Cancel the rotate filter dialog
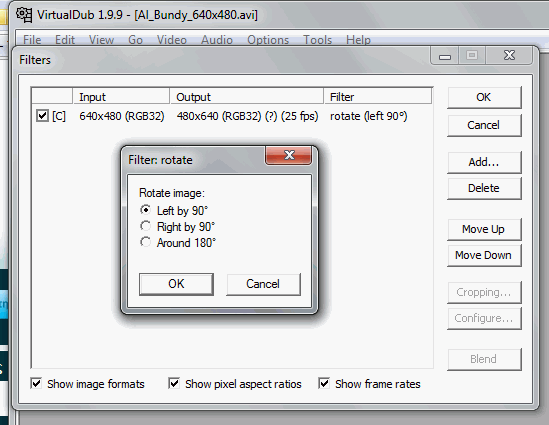This screenshot has height=425, width=549. [263, 284]
